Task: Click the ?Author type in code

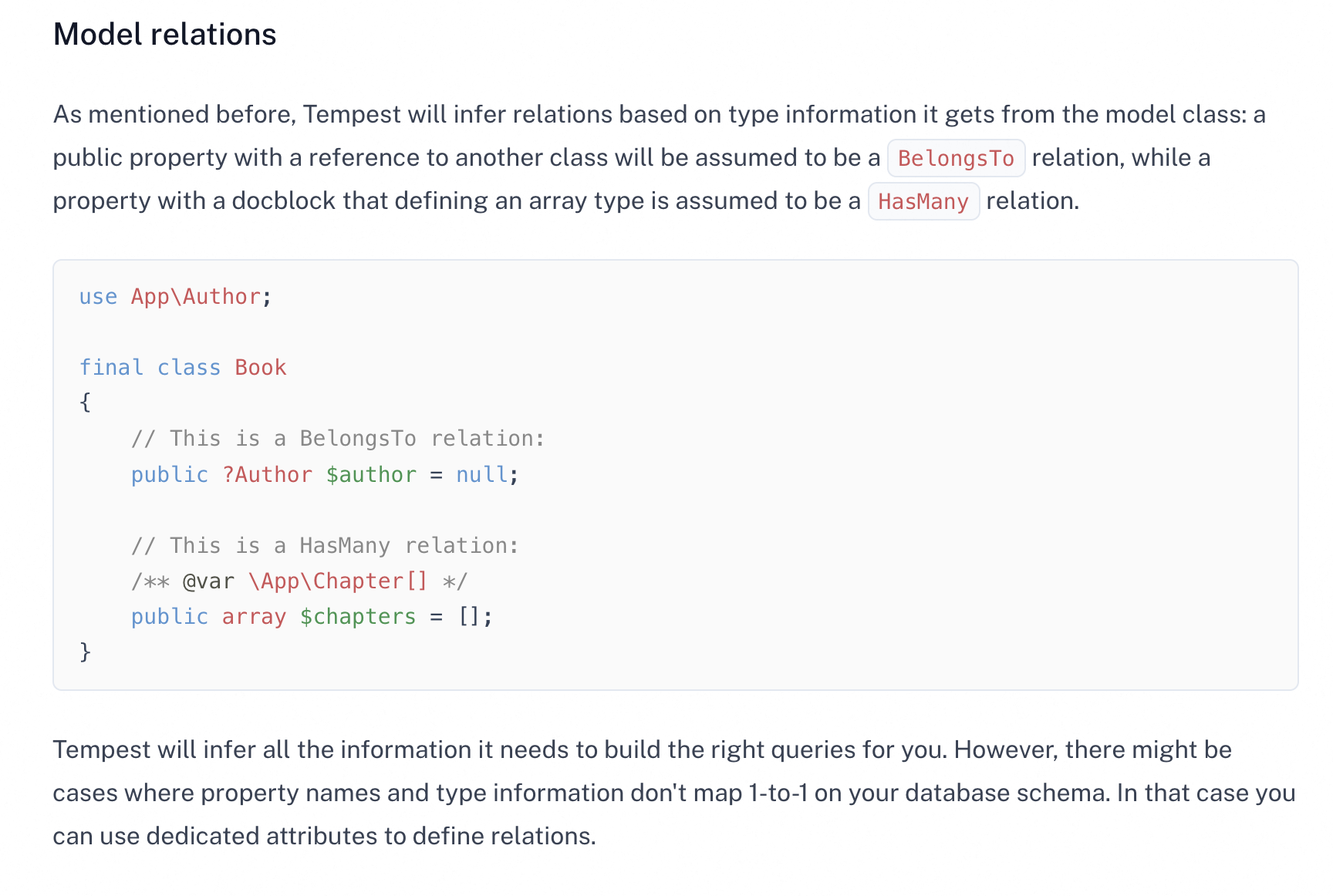Action: pyautogui.click(x=267, y=475)
